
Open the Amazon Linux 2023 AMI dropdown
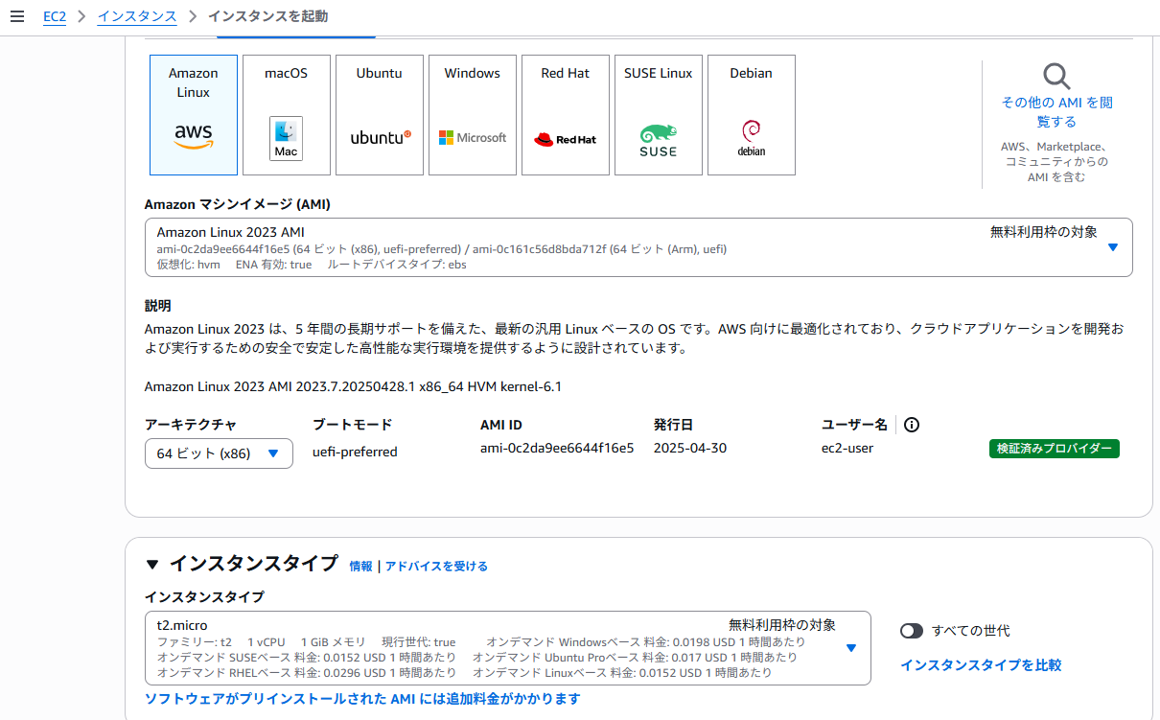point(638,247)
